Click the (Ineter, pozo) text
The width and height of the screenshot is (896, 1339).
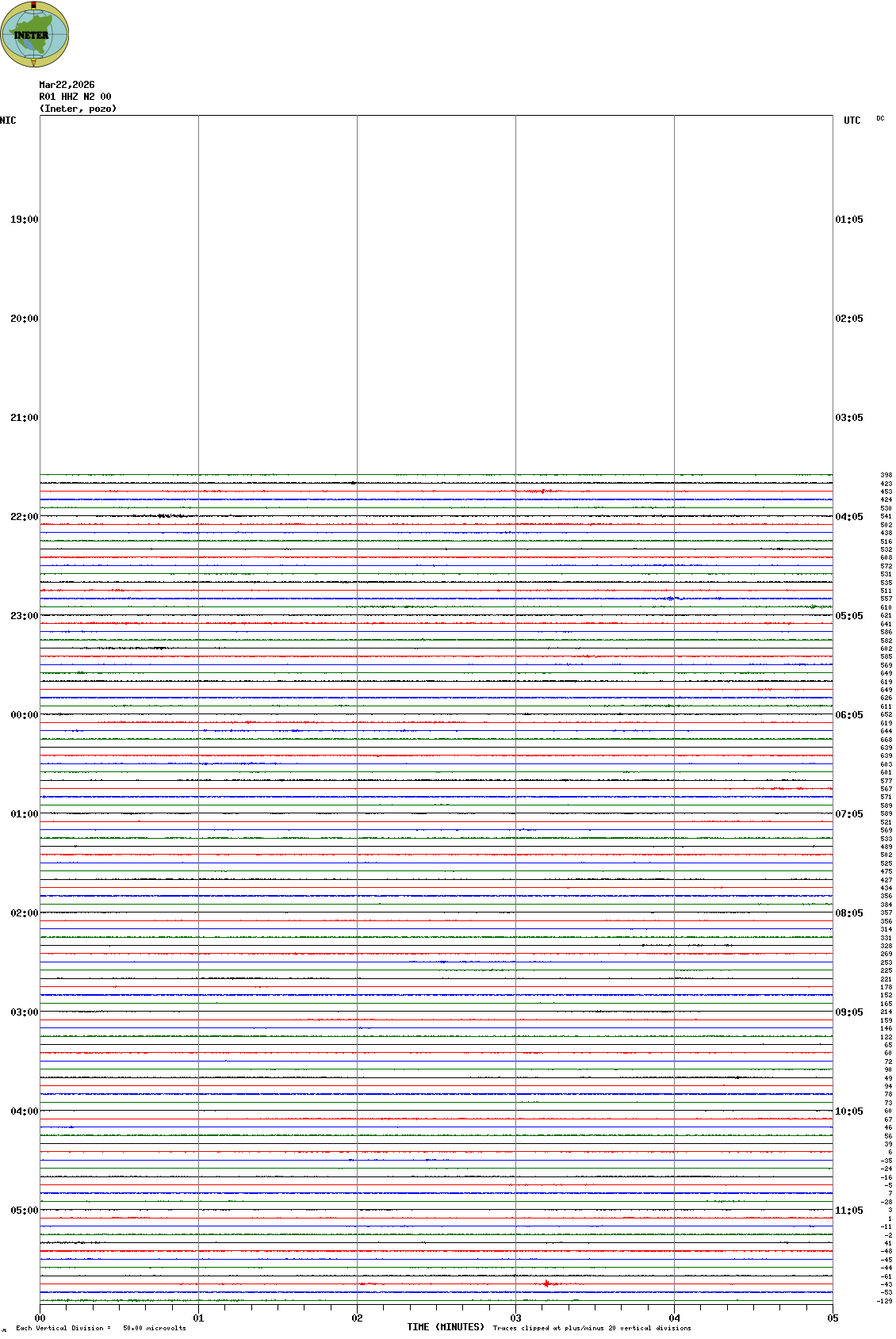point(78,109)
